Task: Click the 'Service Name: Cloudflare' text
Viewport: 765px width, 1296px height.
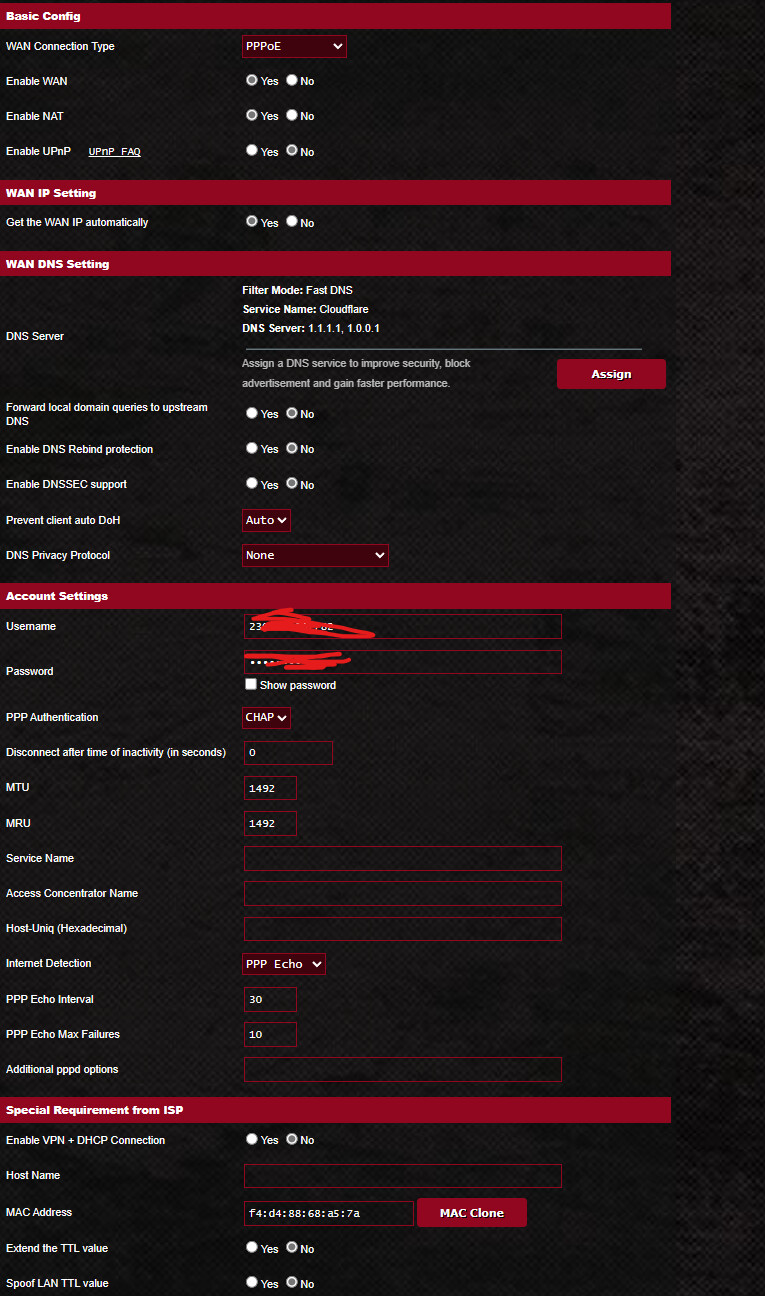Action: point(305,309)
